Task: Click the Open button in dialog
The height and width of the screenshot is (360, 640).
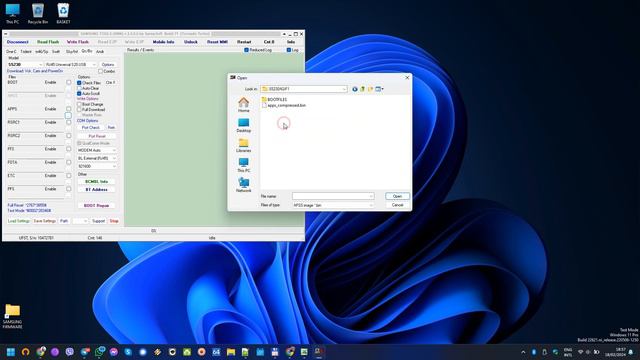Action: 397,196
